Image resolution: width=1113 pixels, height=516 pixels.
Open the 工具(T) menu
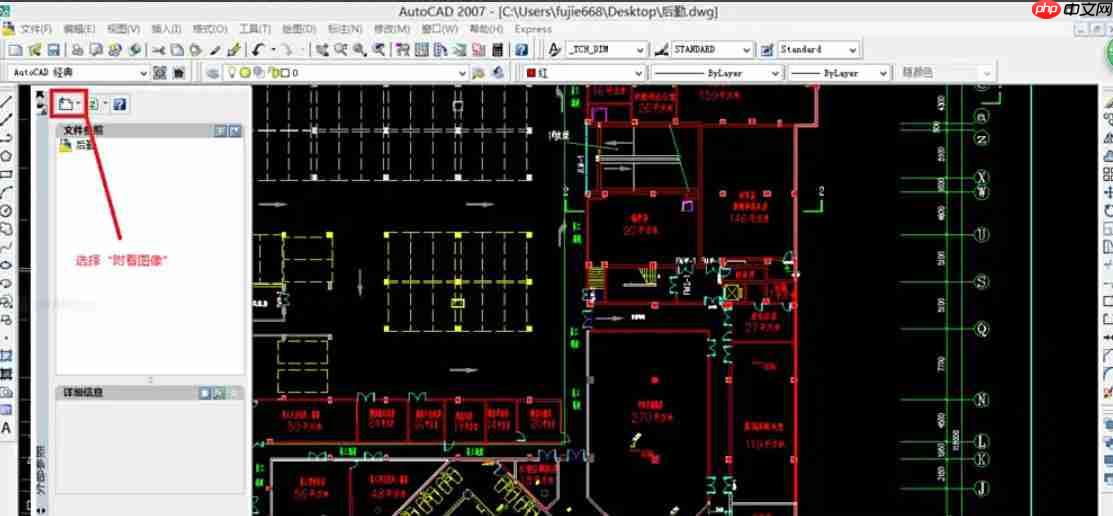point(255,29)
